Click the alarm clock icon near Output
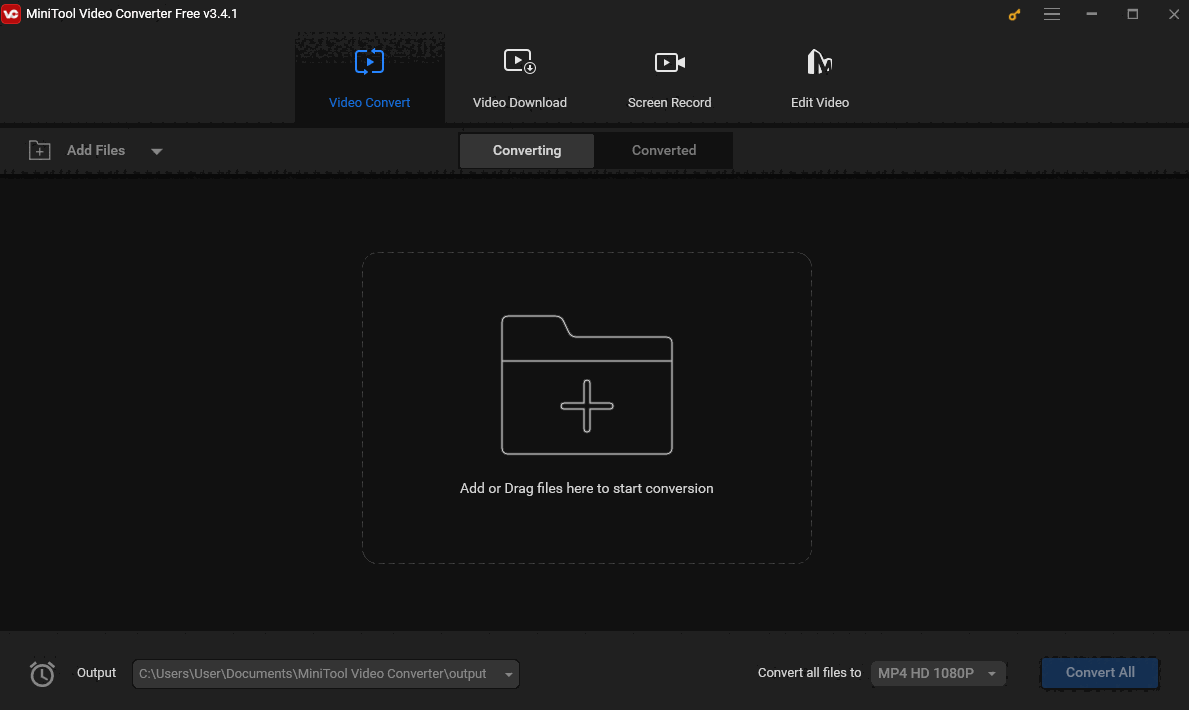Screen dimensions: 1189x710 [42, 674]
